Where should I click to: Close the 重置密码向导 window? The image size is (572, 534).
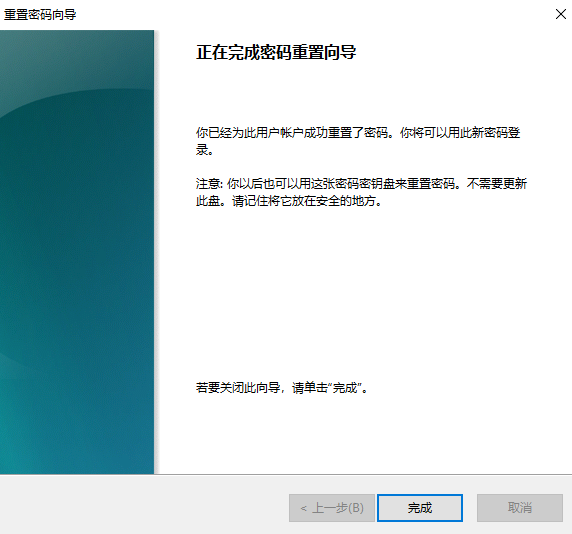561,14
